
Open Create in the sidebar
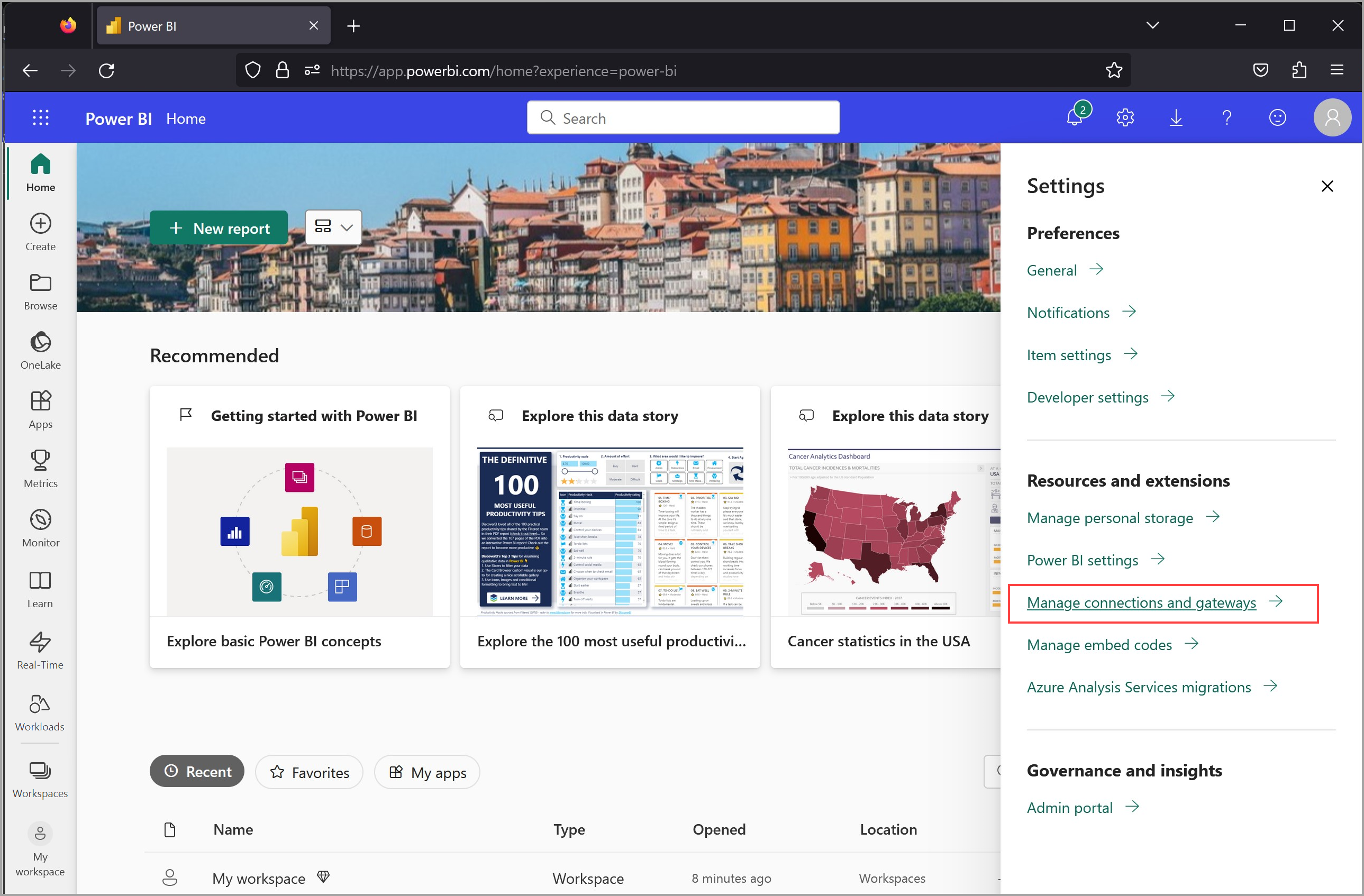[40, 232]
